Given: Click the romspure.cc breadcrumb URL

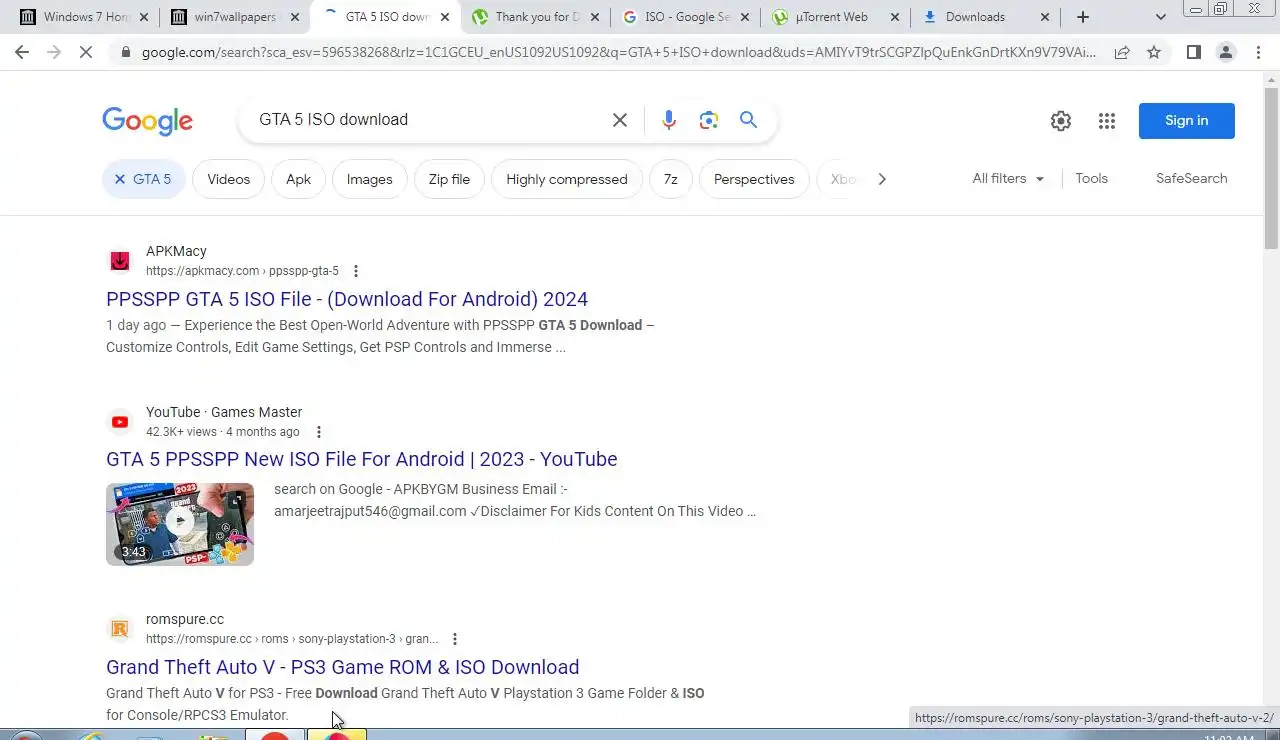Looking at the screenshot, I should coord(292,639).
